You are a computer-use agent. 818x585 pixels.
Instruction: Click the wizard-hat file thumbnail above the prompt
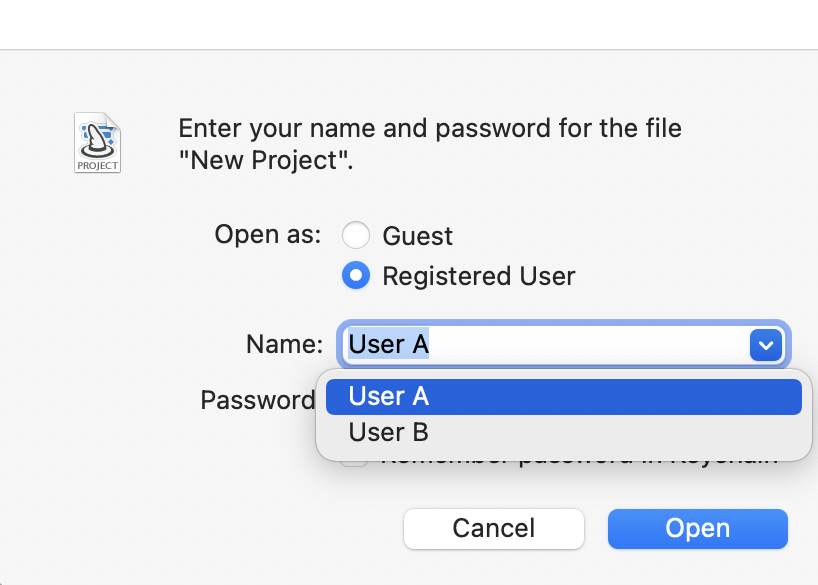coord(97,143)
